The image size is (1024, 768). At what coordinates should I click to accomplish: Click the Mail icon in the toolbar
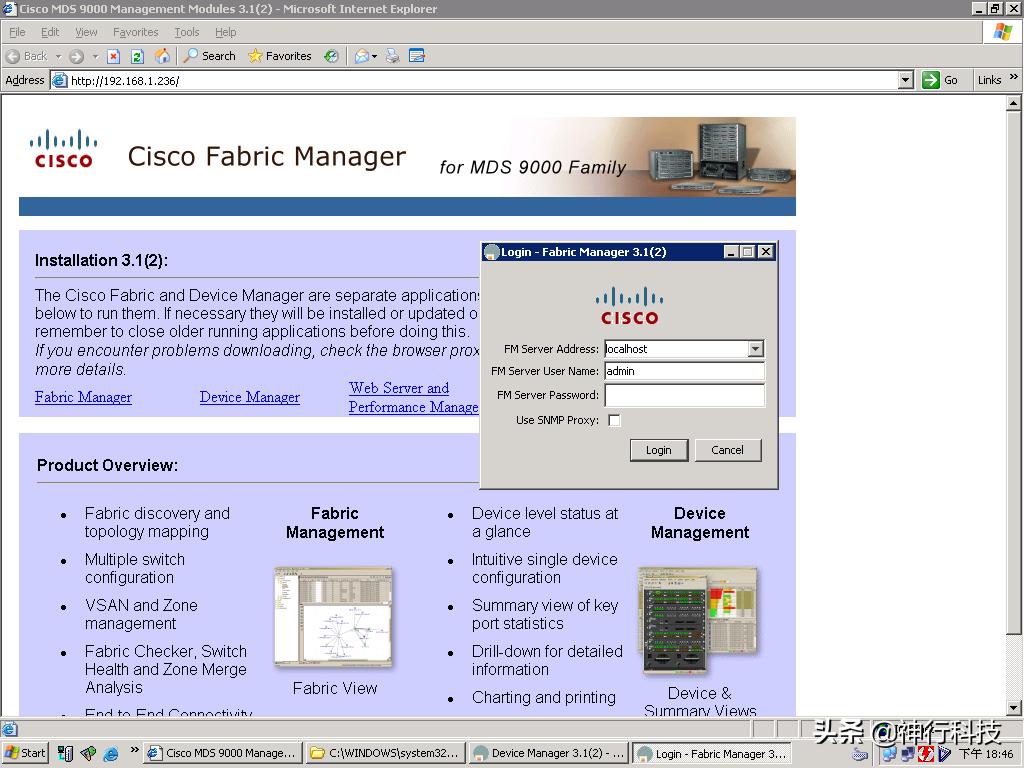click(361, 56)
